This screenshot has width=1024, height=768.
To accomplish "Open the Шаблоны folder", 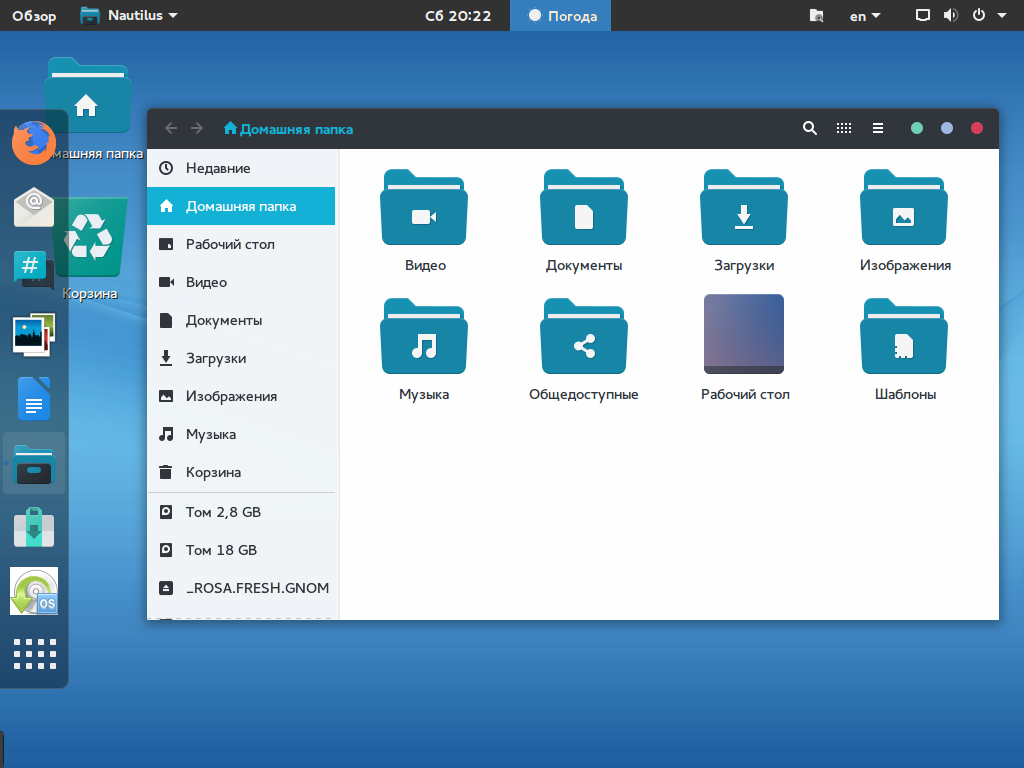I will [904, 336].
